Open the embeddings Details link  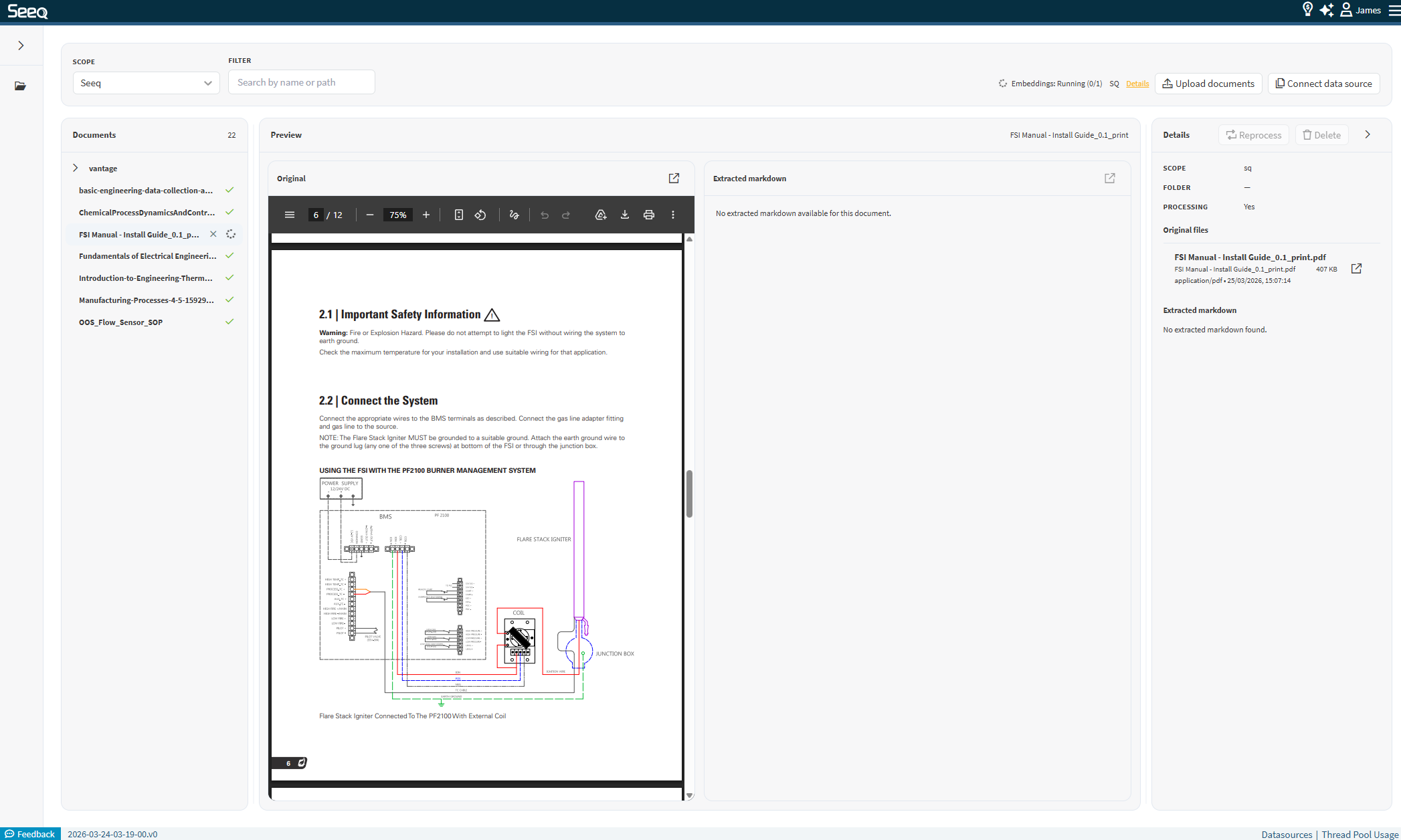pyautogui.click(x=1137, y=84)
